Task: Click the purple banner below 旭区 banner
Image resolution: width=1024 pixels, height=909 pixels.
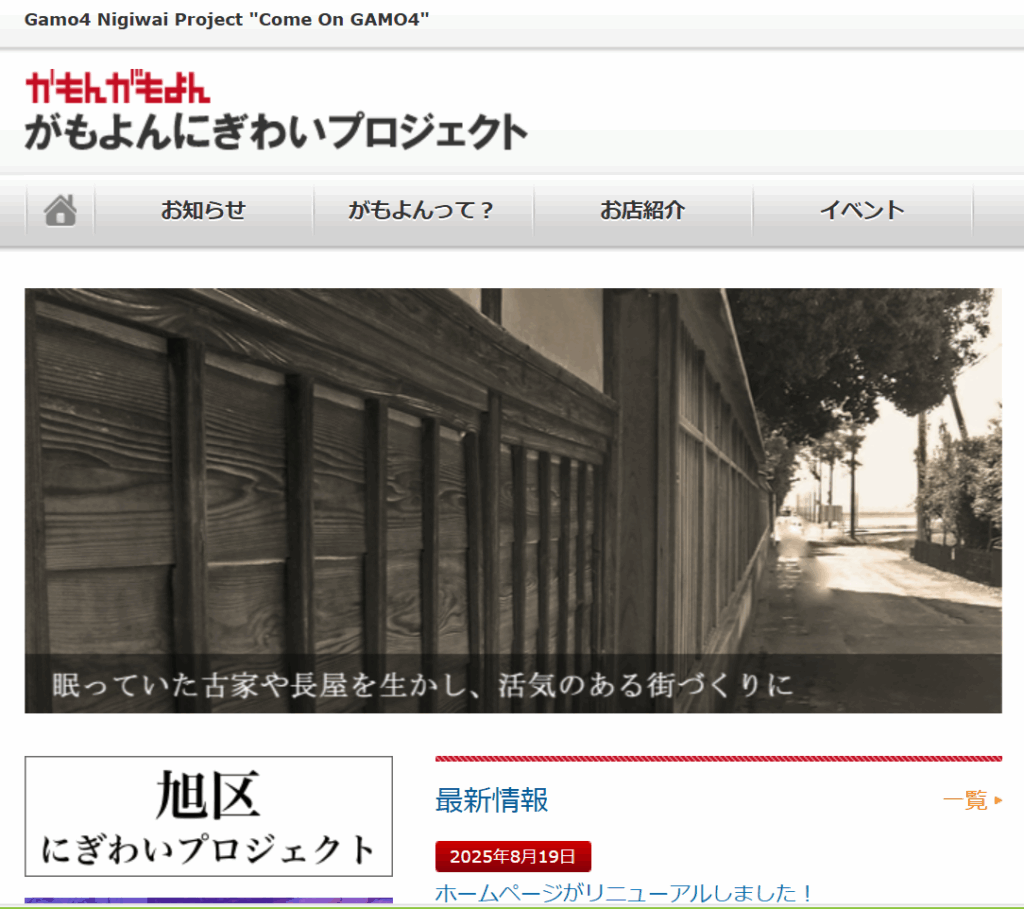Action: [208, 901]
